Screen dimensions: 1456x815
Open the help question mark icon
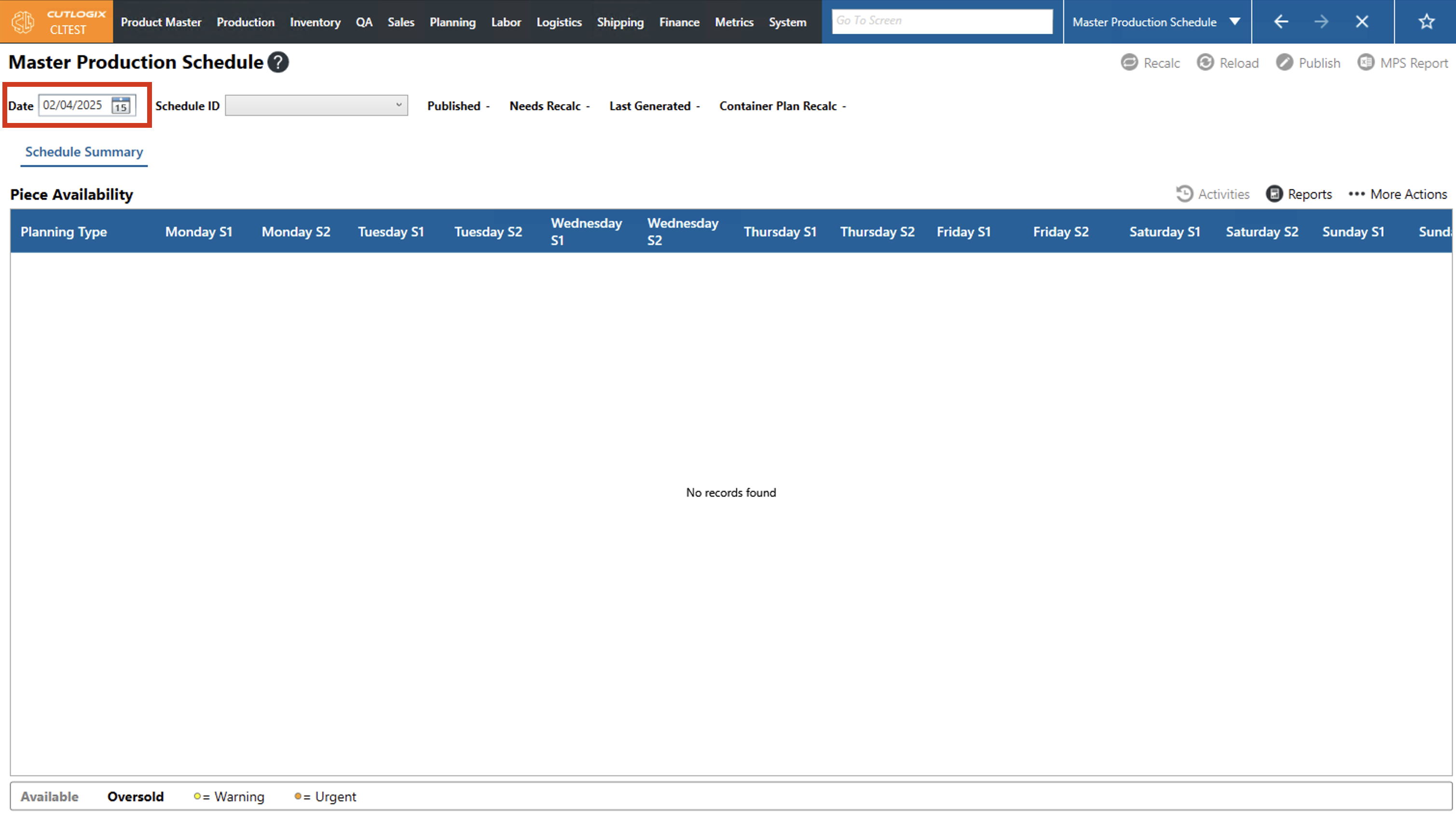coord(277,62)
